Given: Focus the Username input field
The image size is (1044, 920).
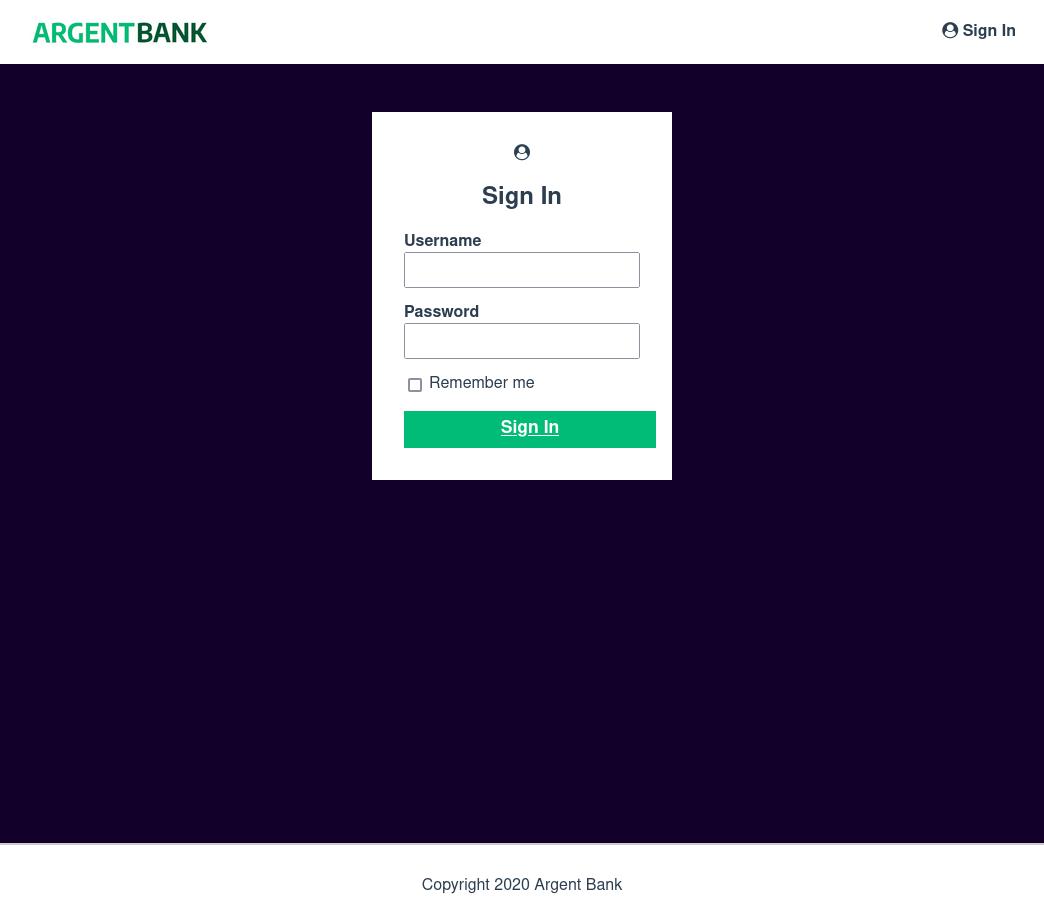Looking at the screenshot, I should (x=522, y=270).
